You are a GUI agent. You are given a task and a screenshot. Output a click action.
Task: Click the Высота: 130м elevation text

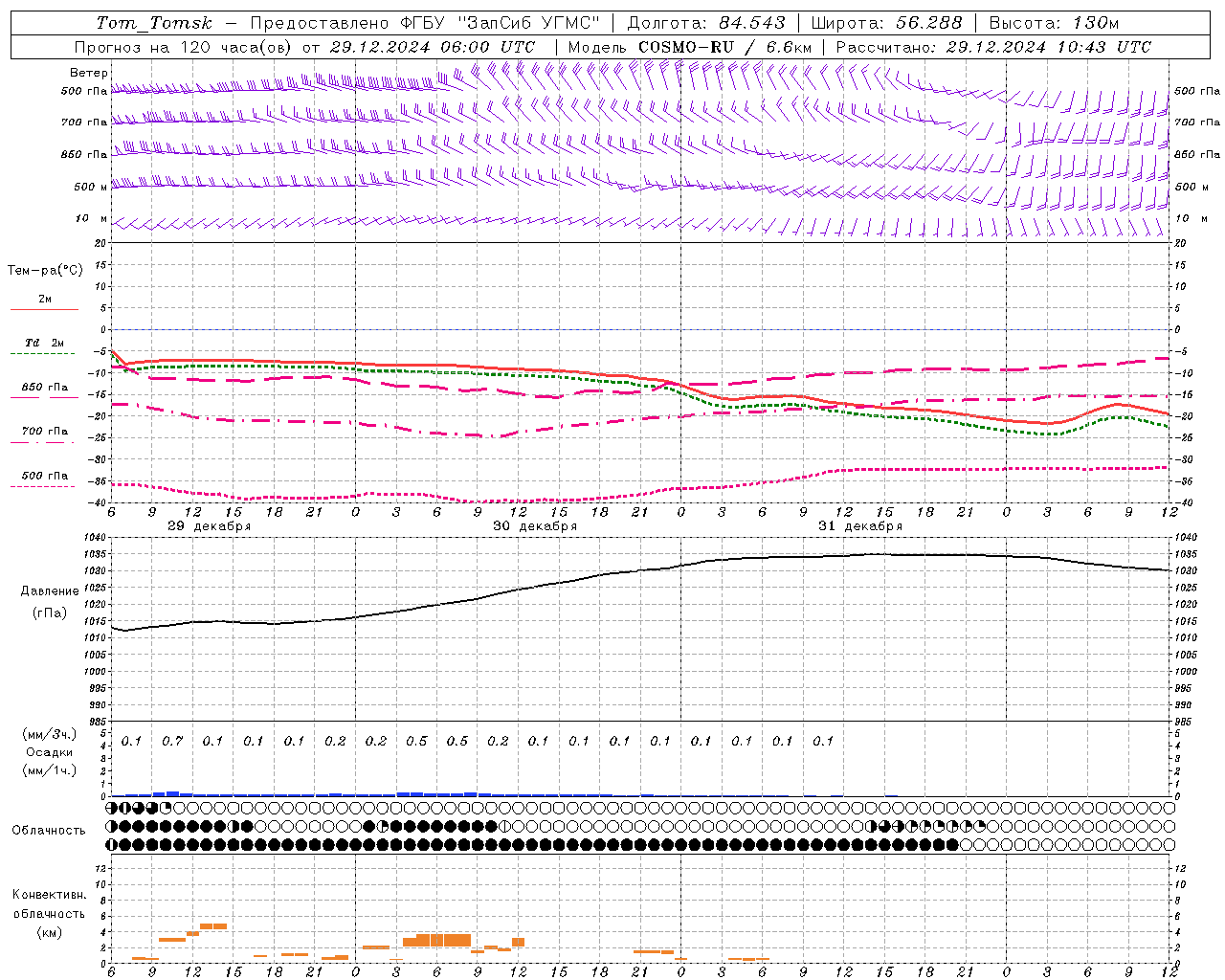pyautogui.click(x=1053, y=23)
